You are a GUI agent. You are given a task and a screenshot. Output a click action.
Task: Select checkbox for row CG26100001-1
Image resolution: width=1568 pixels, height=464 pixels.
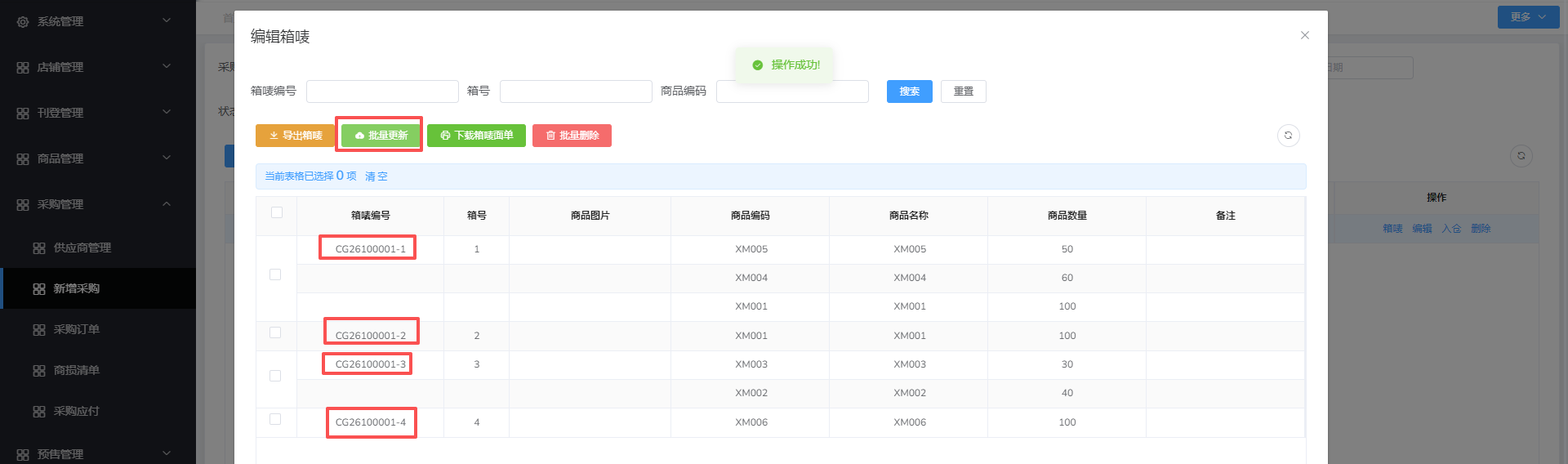275,274
